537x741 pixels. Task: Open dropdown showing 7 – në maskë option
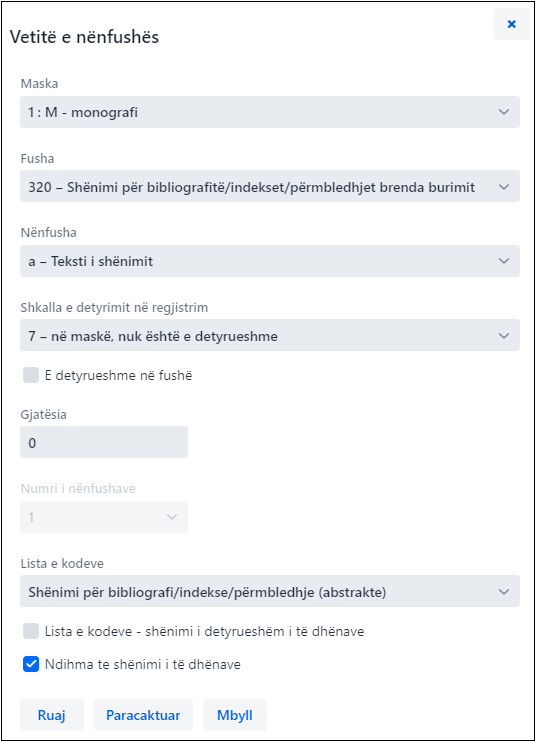click(x=270, y=335)
